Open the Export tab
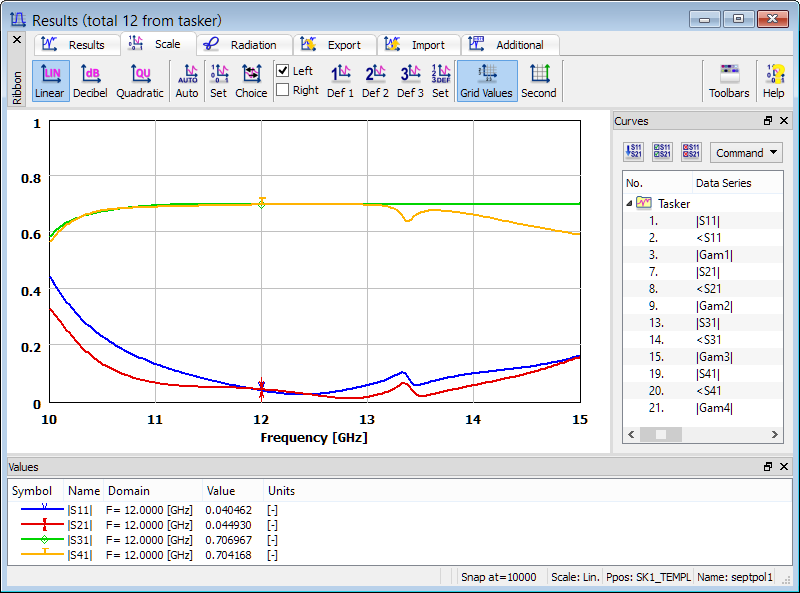Screen dimensions: 800x593 pyautogui.click(x=333, y=45)
